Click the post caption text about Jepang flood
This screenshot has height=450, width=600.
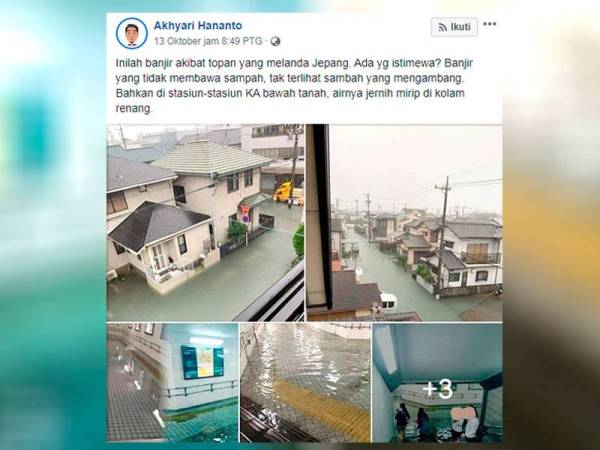(x=294, y=86)
